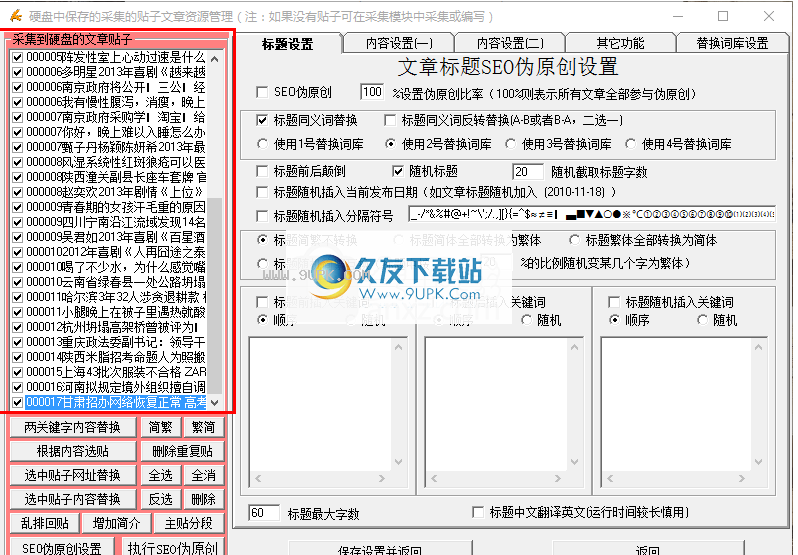Uncheck article 000005阵发性室上心动过速
Viewport: 798px width, 555px height.
pos(18,57)
